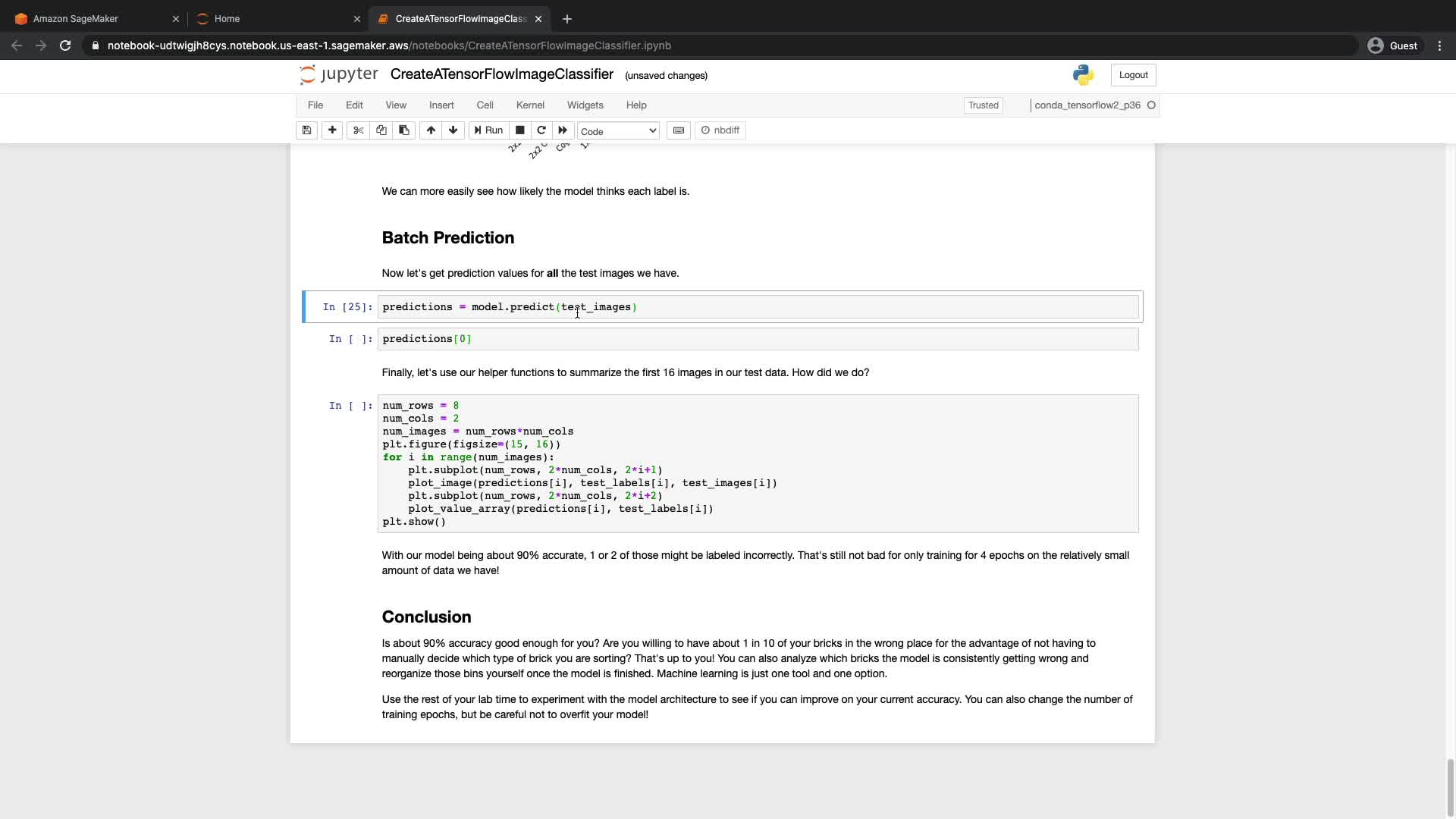This screenshot has width=1456, height=819.
Task: Cut selected cells with scissors icon
Action: 359,130
